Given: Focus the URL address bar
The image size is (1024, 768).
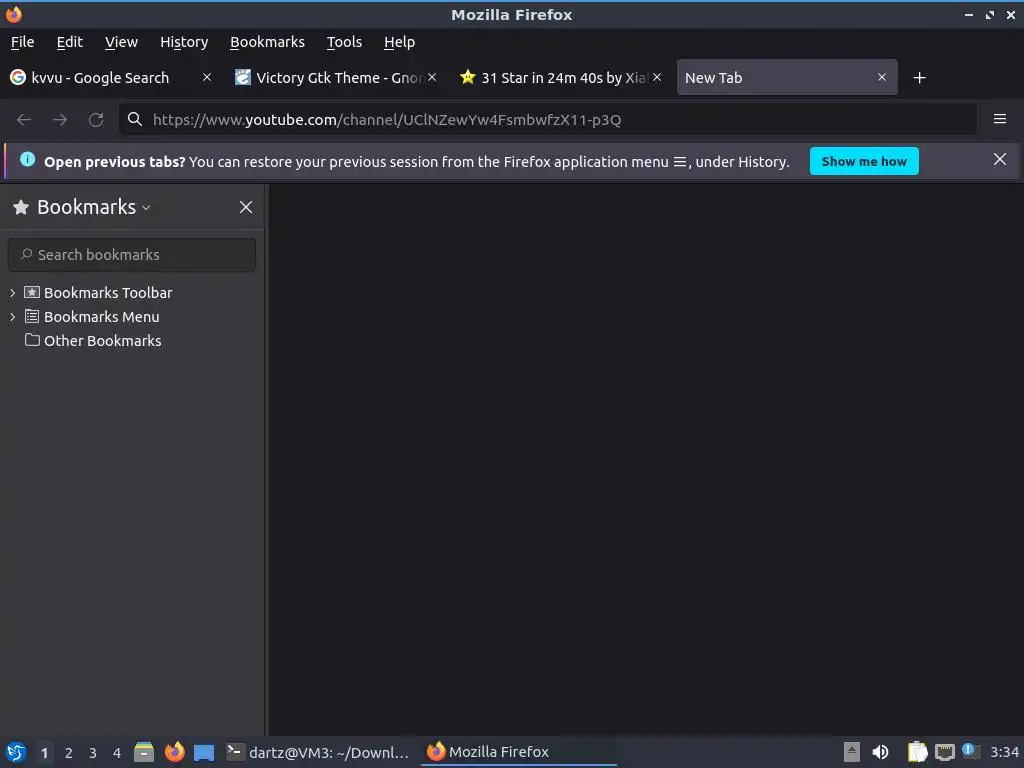Looking at the screenshot, I should 547,120.
